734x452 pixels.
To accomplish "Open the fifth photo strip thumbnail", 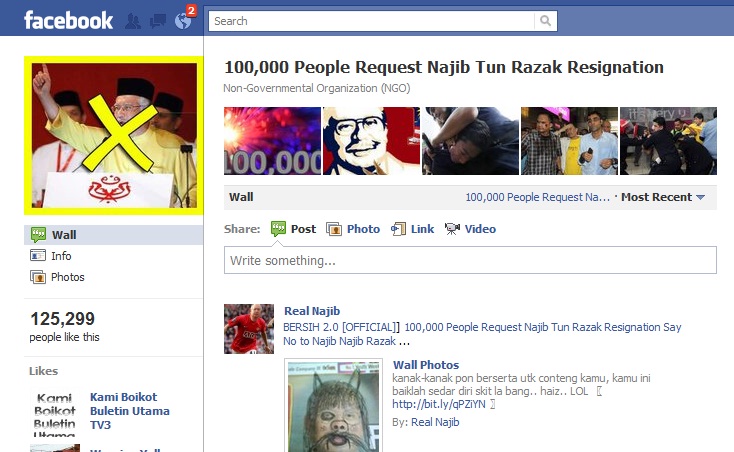I will pos(668,141).
